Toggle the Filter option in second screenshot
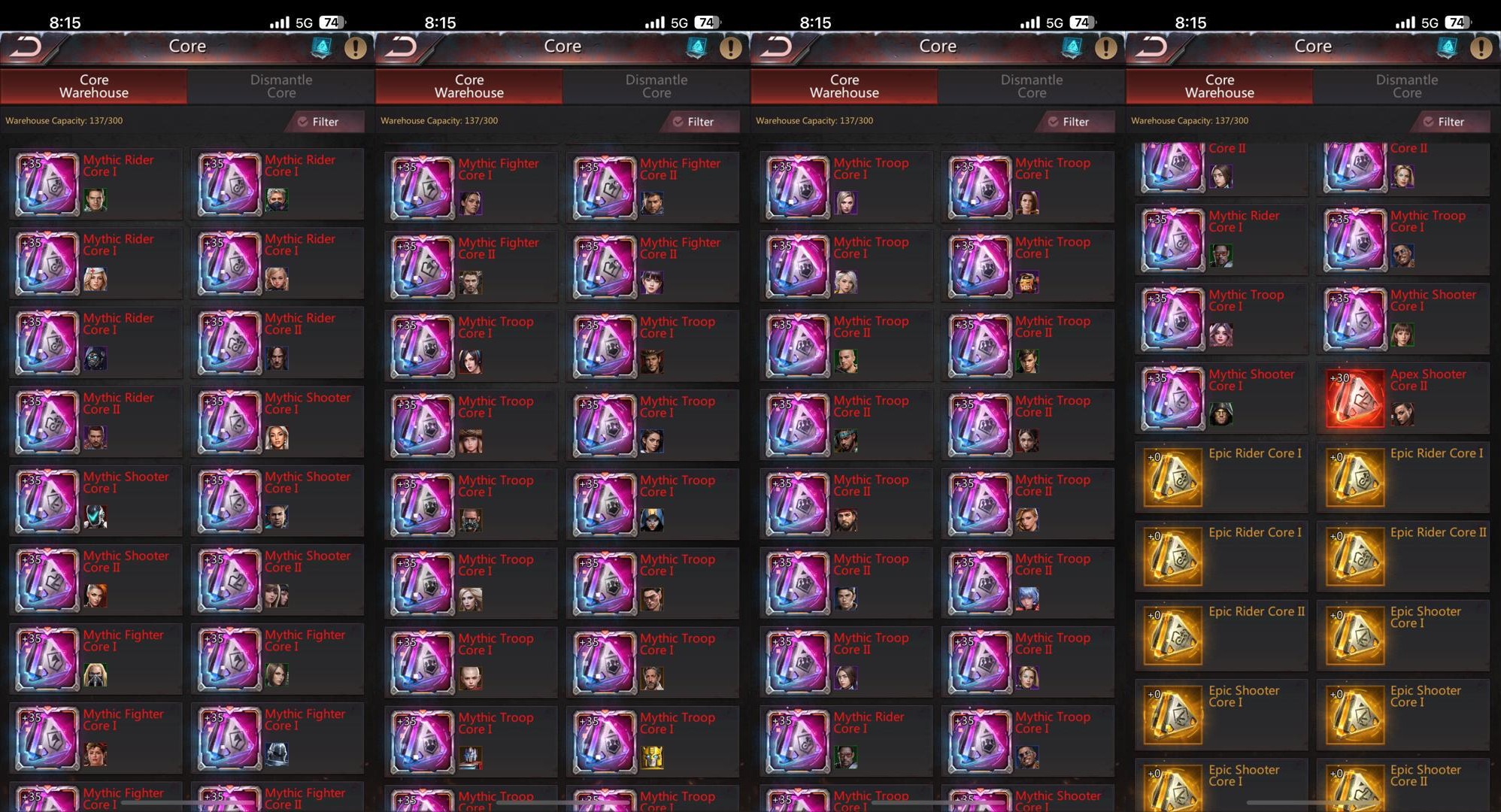Image resolution: width=1501 pixels, height=812 pixels. [x=699, y=121]
